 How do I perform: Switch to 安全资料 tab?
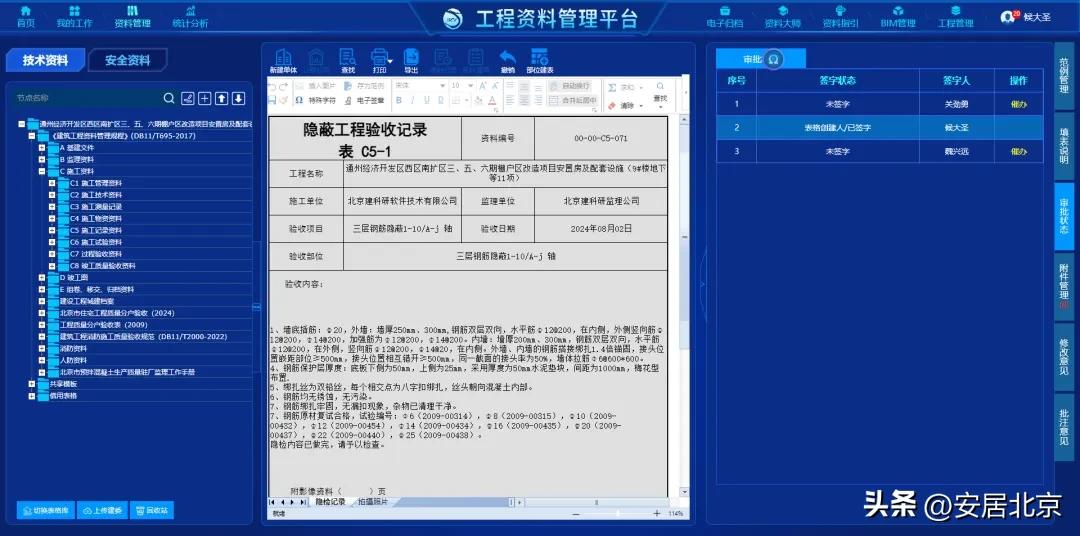coord(127,60)
